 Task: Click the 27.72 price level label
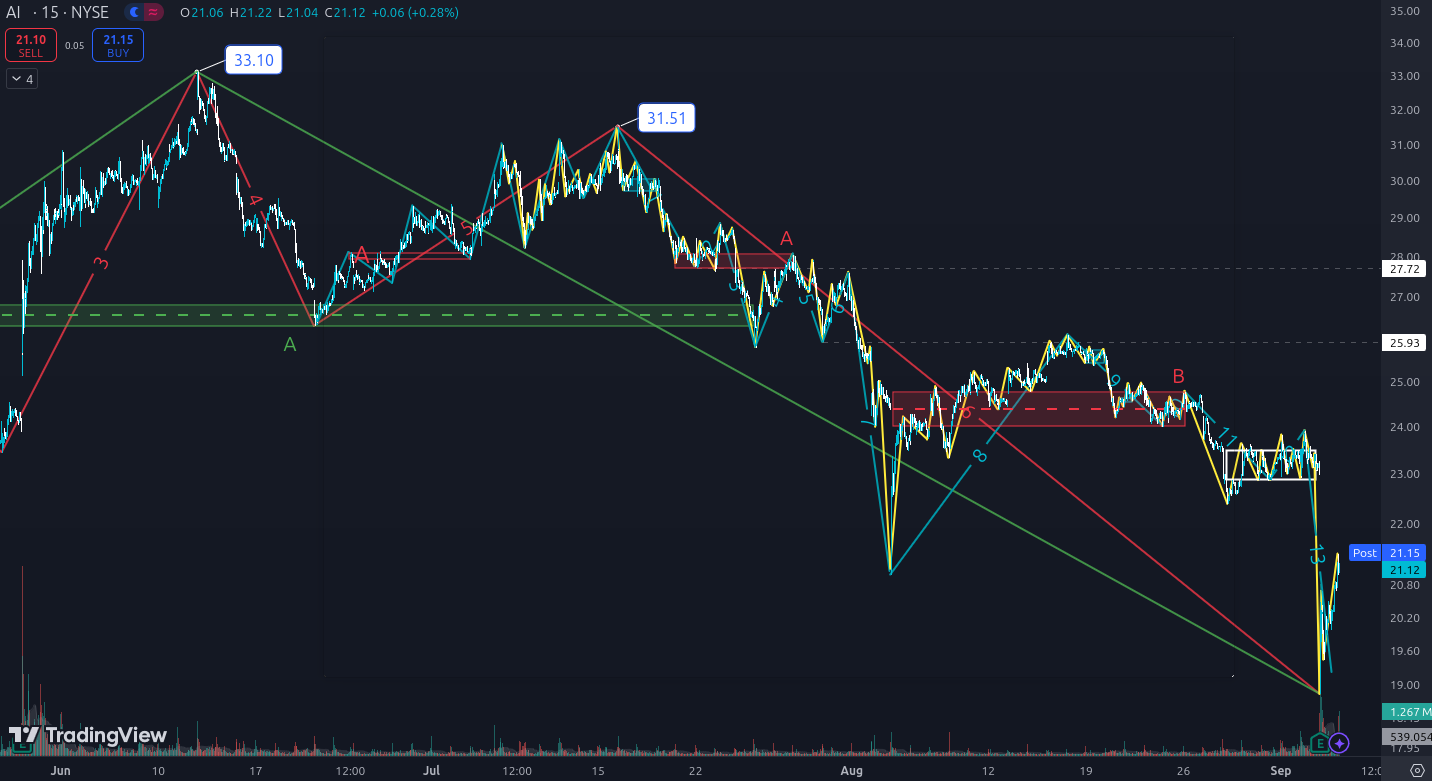click(x=1404, y=269)
